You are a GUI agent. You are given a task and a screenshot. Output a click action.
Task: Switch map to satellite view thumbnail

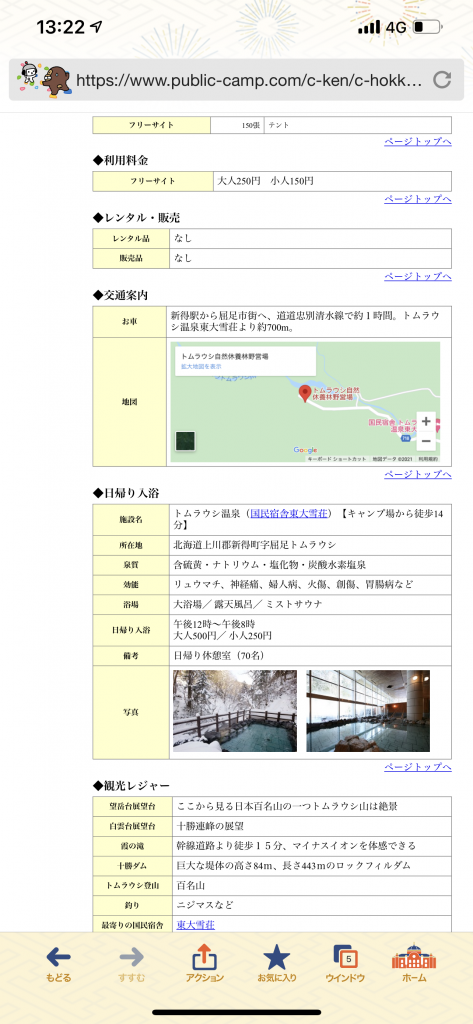tap(186, 441)
